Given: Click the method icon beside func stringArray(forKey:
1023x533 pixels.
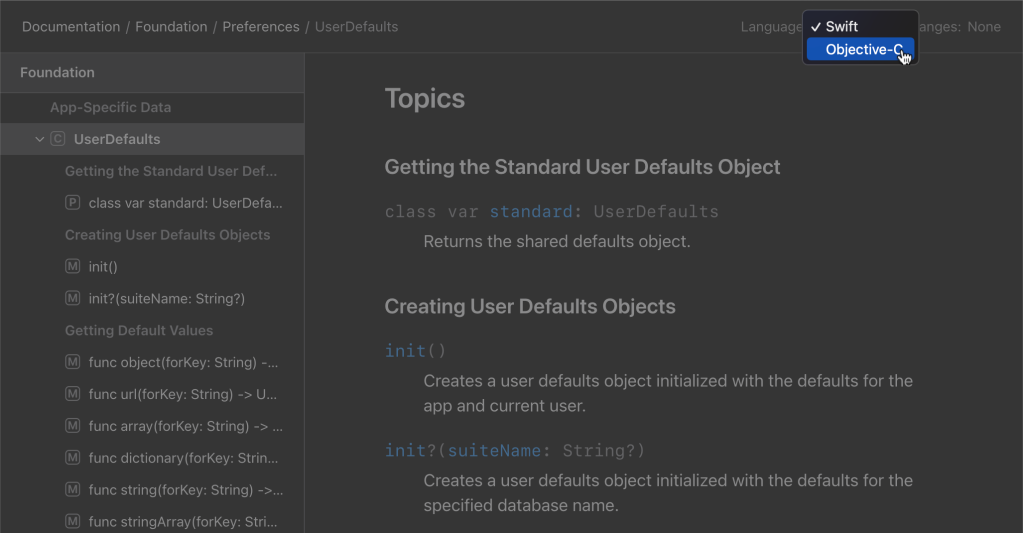Looking at the screenshot, I should 72,521.
